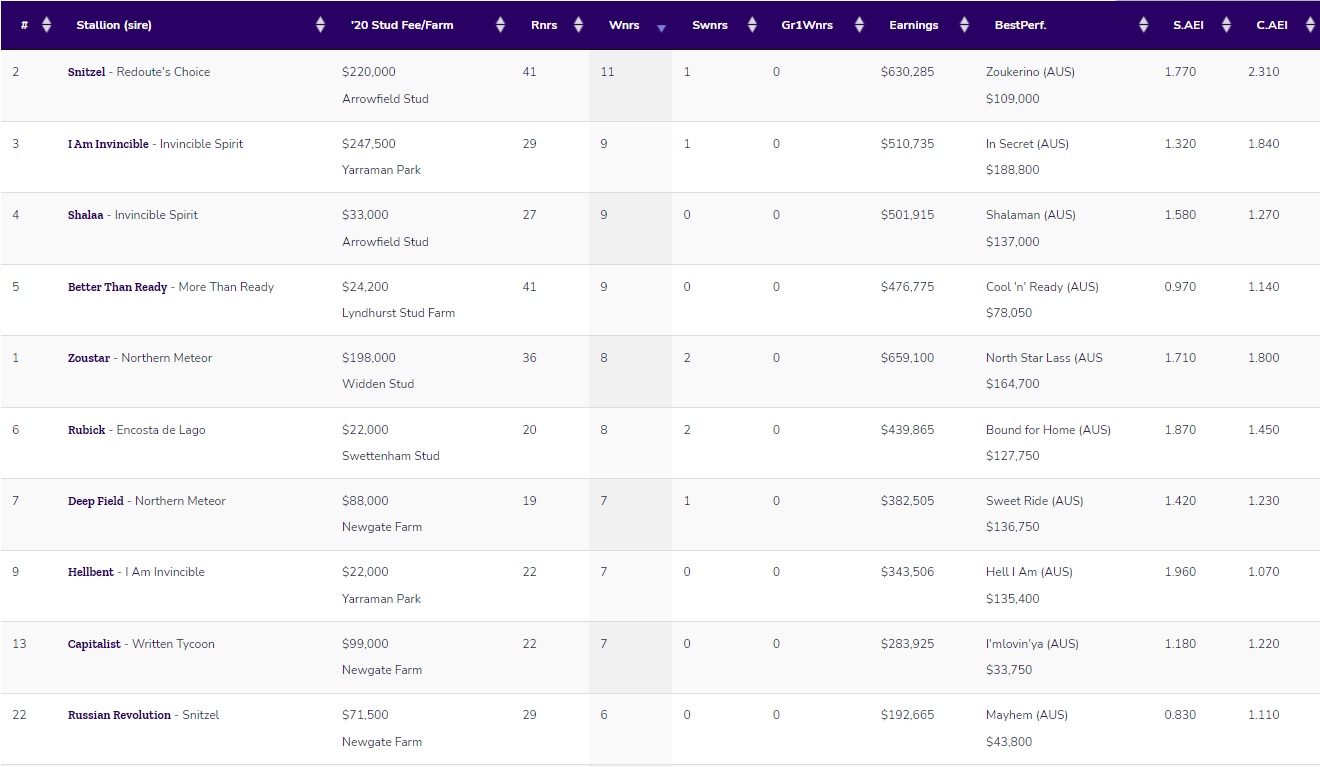The width and height of the screenshot is (1320, 767).
Task: Click the $343,506 earnings value
Action: pos(908,572)
